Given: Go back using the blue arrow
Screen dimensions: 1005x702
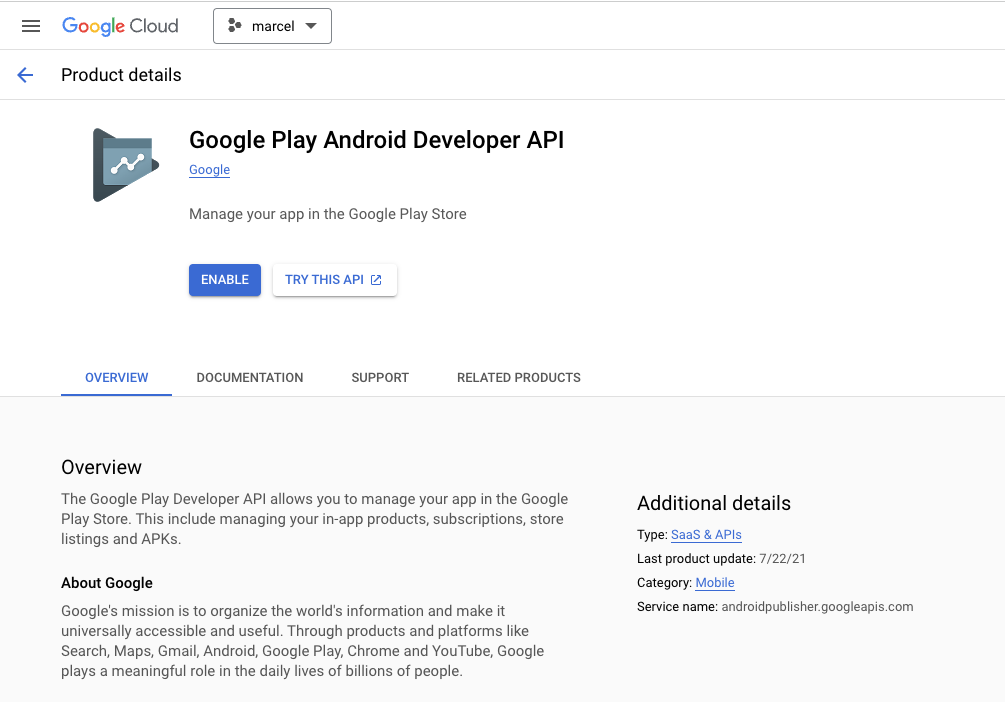Looking at the screenshot, I should point(25,75).
